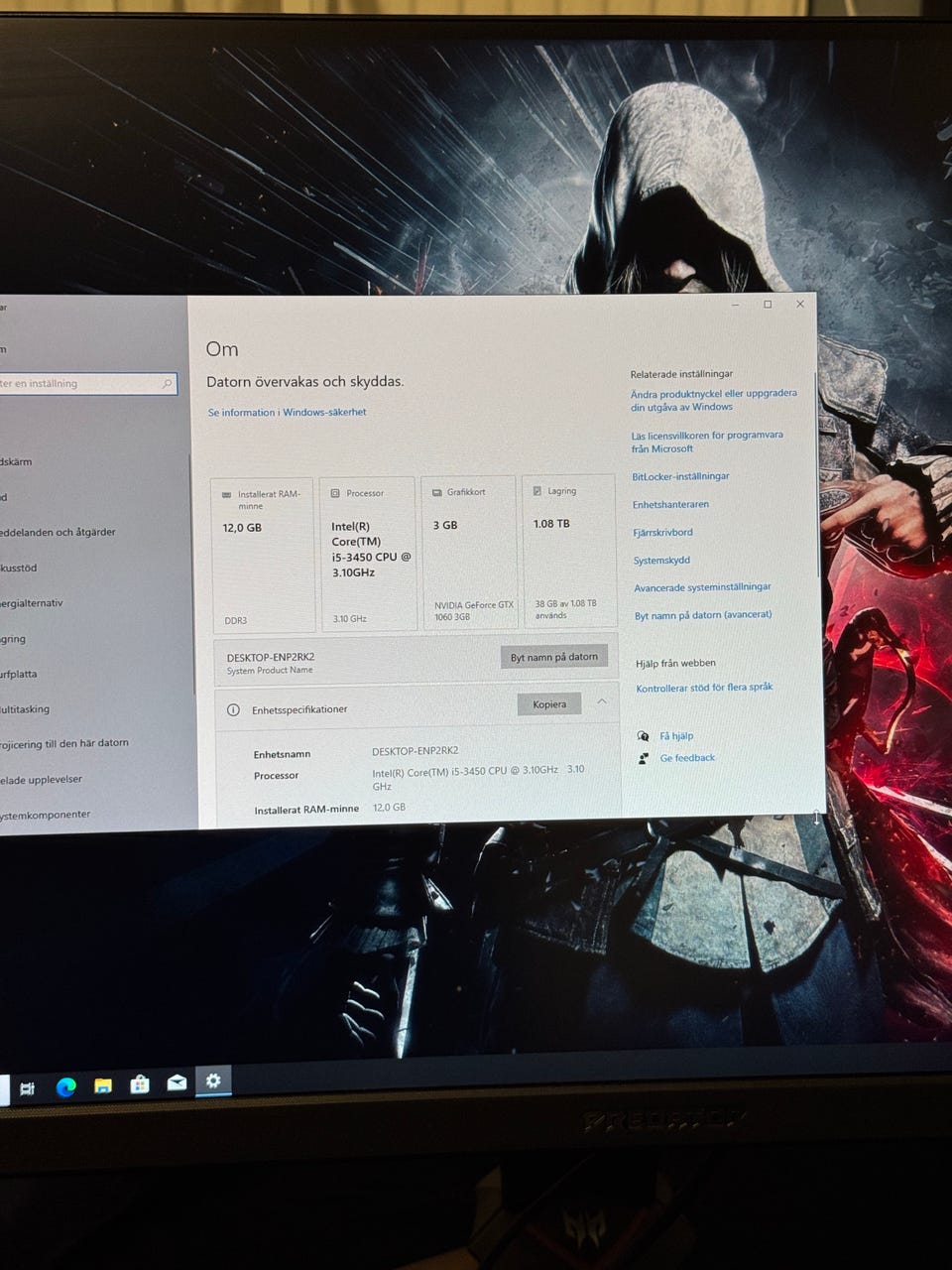952x1270 pixels.
Task: Open File Explorer from the taskbar
Action: [x=103, y=1086]
